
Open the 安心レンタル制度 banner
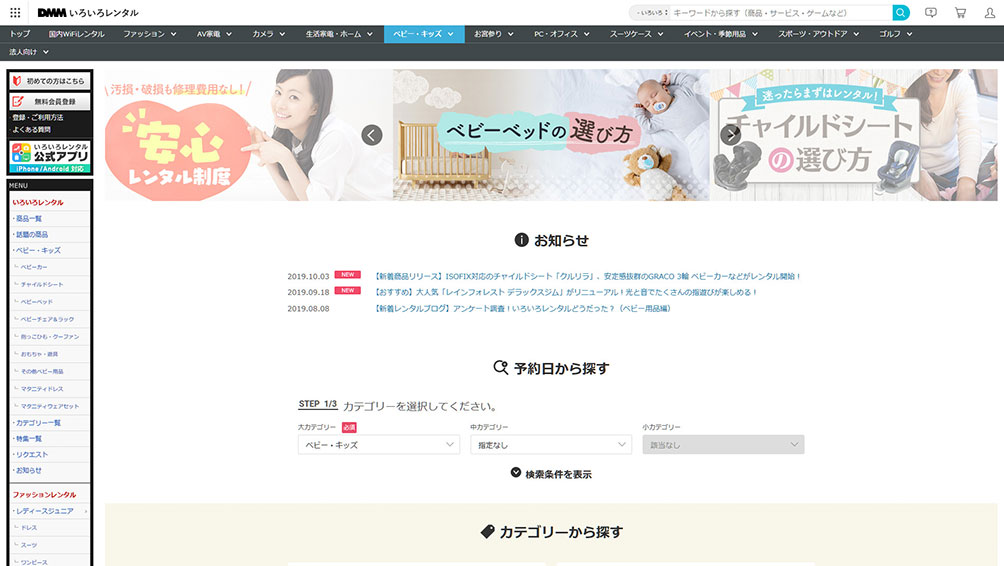pyautogui.click(x=248, y=135)
